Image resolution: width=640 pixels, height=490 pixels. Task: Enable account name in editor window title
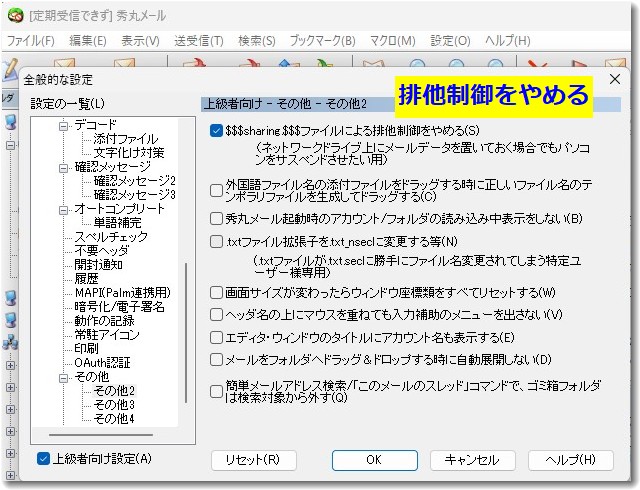pyautogui.click(x=216, y=337)
